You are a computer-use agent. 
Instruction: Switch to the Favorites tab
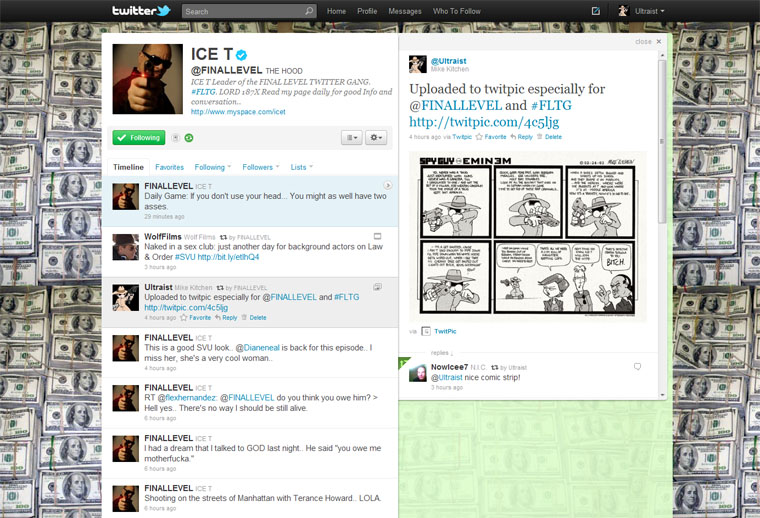(169, 167)
